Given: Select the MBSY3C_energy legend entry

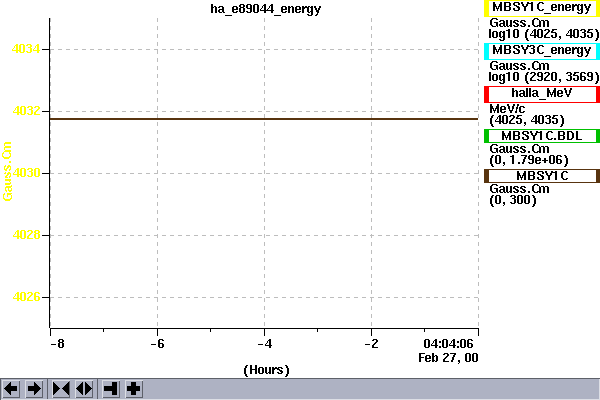Looking at the screenshot, I should click(541, 51).
